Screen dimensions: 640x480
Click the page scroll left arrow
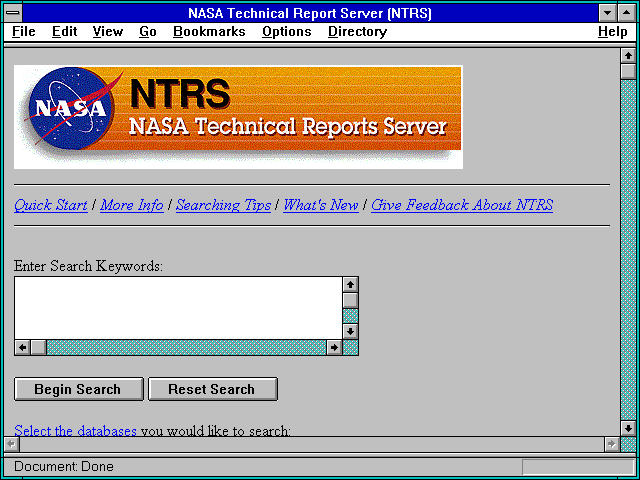click(x=12, y=444)
